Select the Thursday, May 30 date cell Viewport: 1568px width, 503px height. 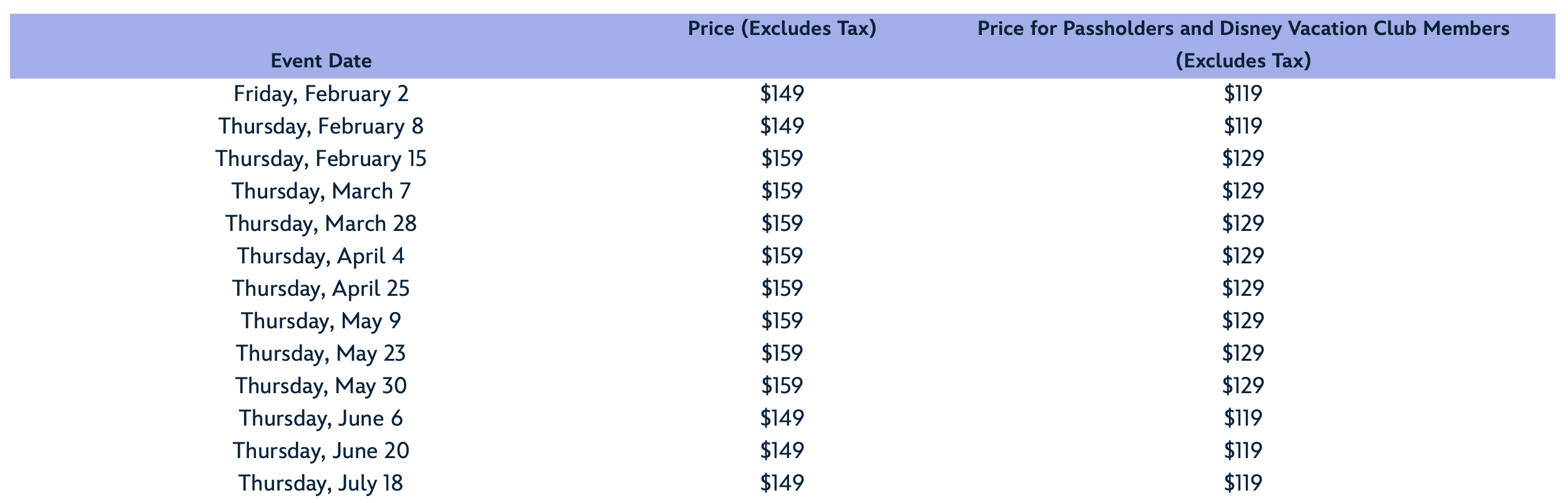(321, 386)
